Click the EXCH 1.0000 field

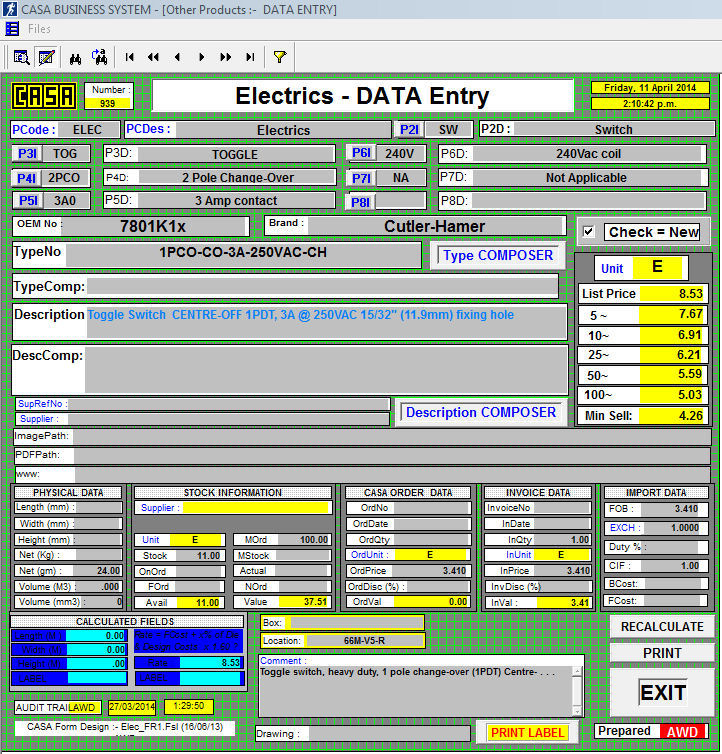[x=672, y=528]
